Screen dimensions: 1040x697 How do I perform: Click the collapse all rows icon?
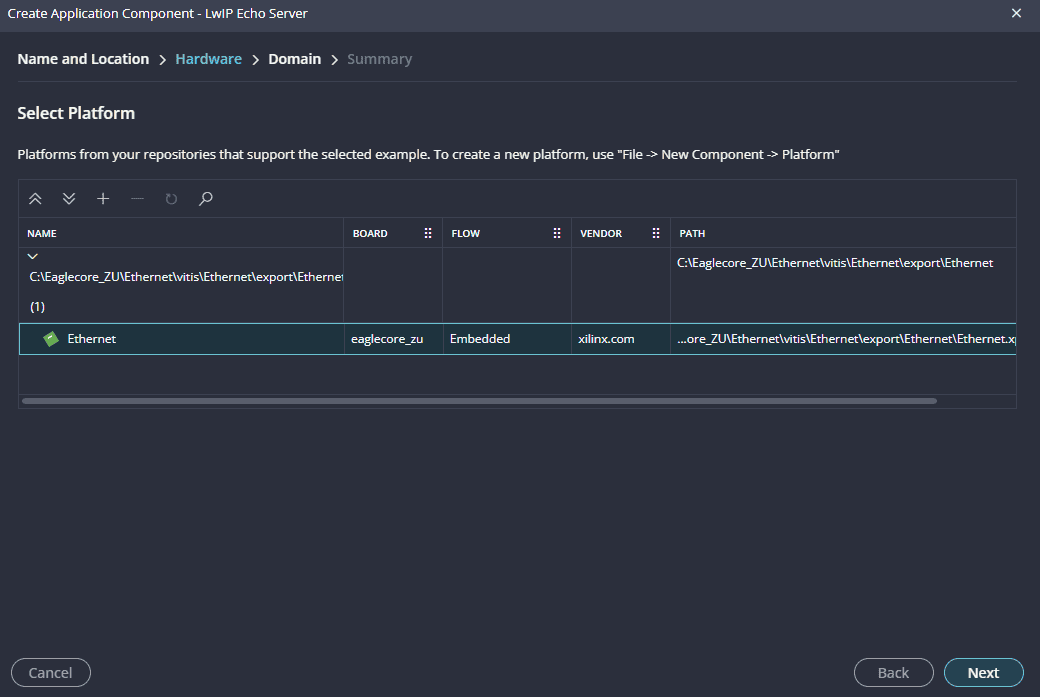click(35, 199)
